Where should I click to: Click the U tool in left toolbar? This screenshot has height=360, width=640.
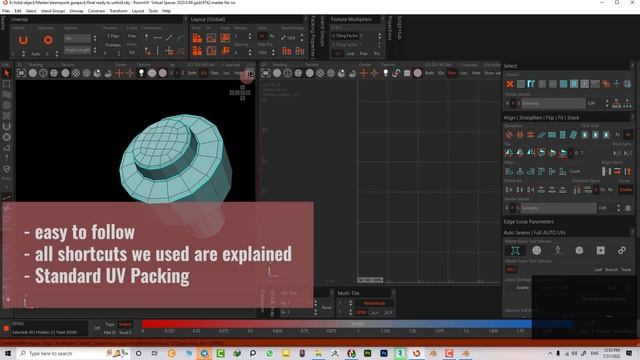pyautogui.click(x=7, y=127)
